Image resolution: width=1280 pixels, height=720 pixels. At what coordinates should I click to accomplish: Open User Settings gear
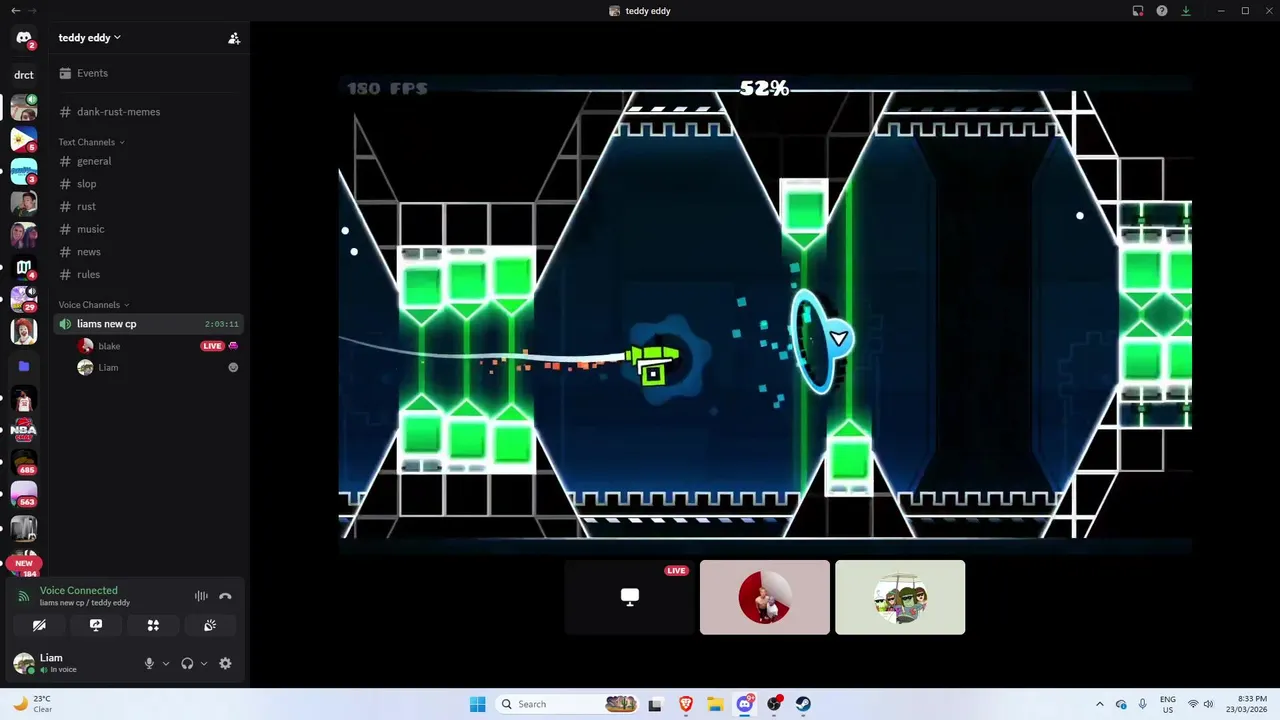point(225,664)
